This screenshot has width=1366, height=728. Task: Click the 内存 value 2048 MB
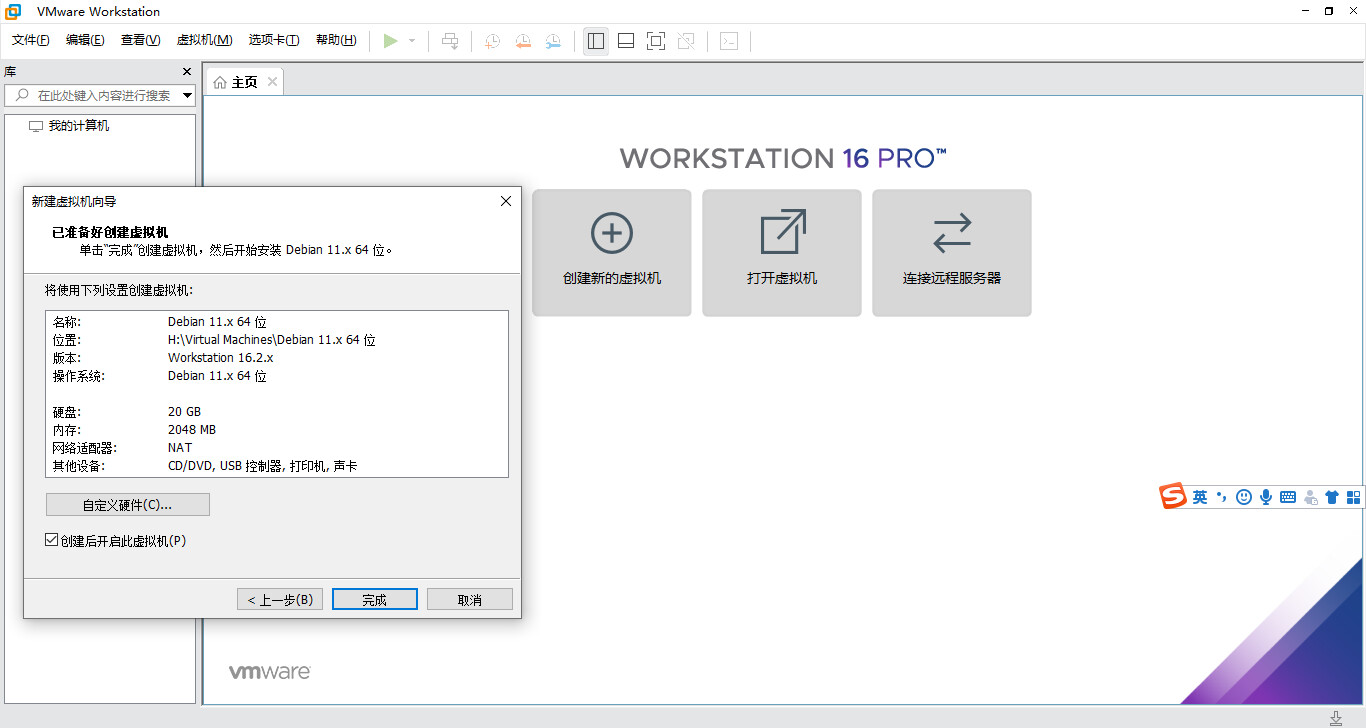[192, 430]
